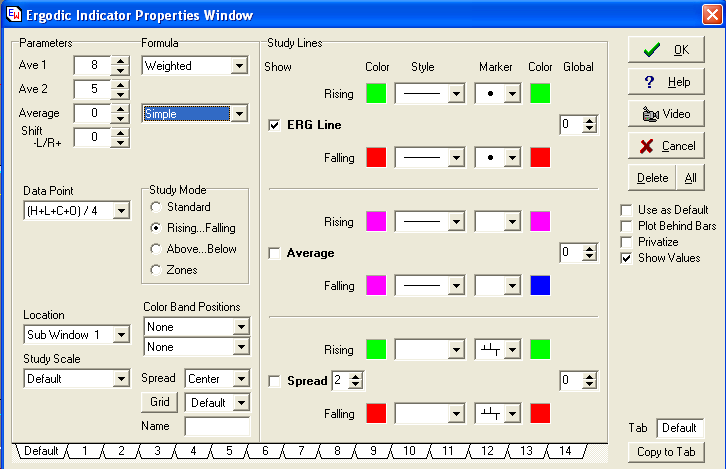Image resolution: width=726 pixels, height=469 pixels.
Task: Cancel the properties dialog
Action: (x=666, y=146)
